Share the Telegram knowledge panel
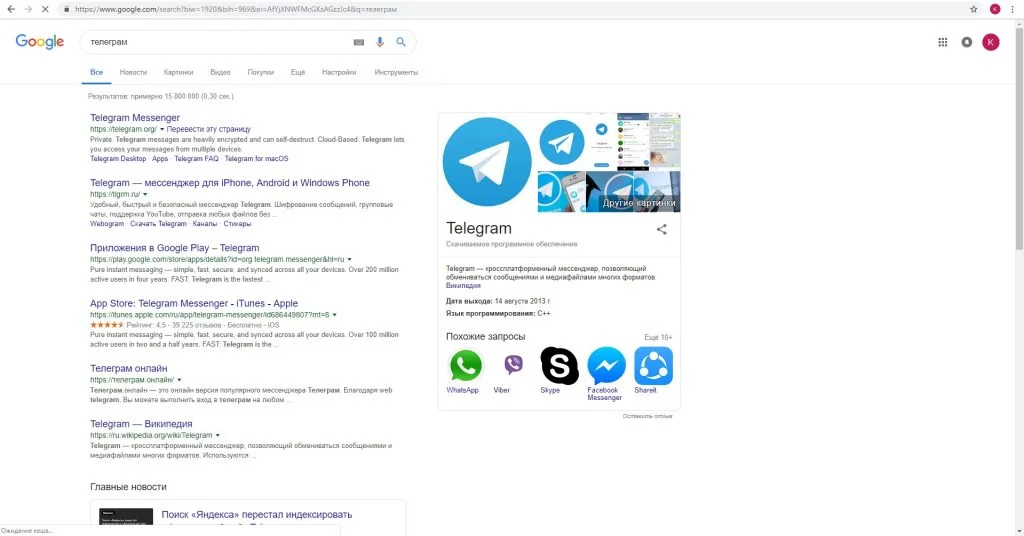1024x536 pixels. pyautogui.click(x=662, y=229)
